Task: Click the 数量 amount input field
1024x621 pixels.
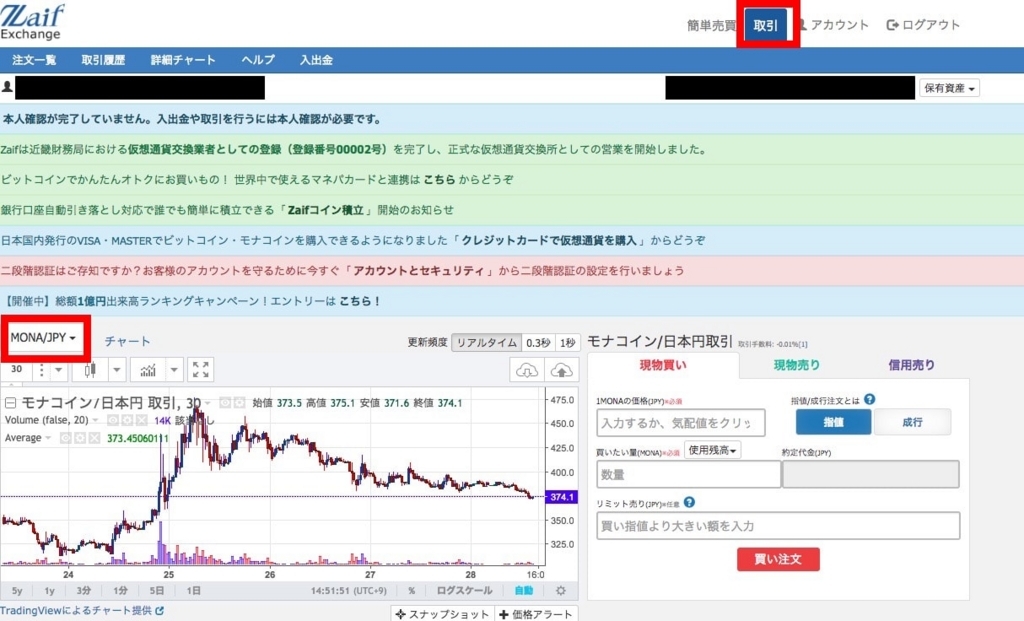Action: point(688,474)
